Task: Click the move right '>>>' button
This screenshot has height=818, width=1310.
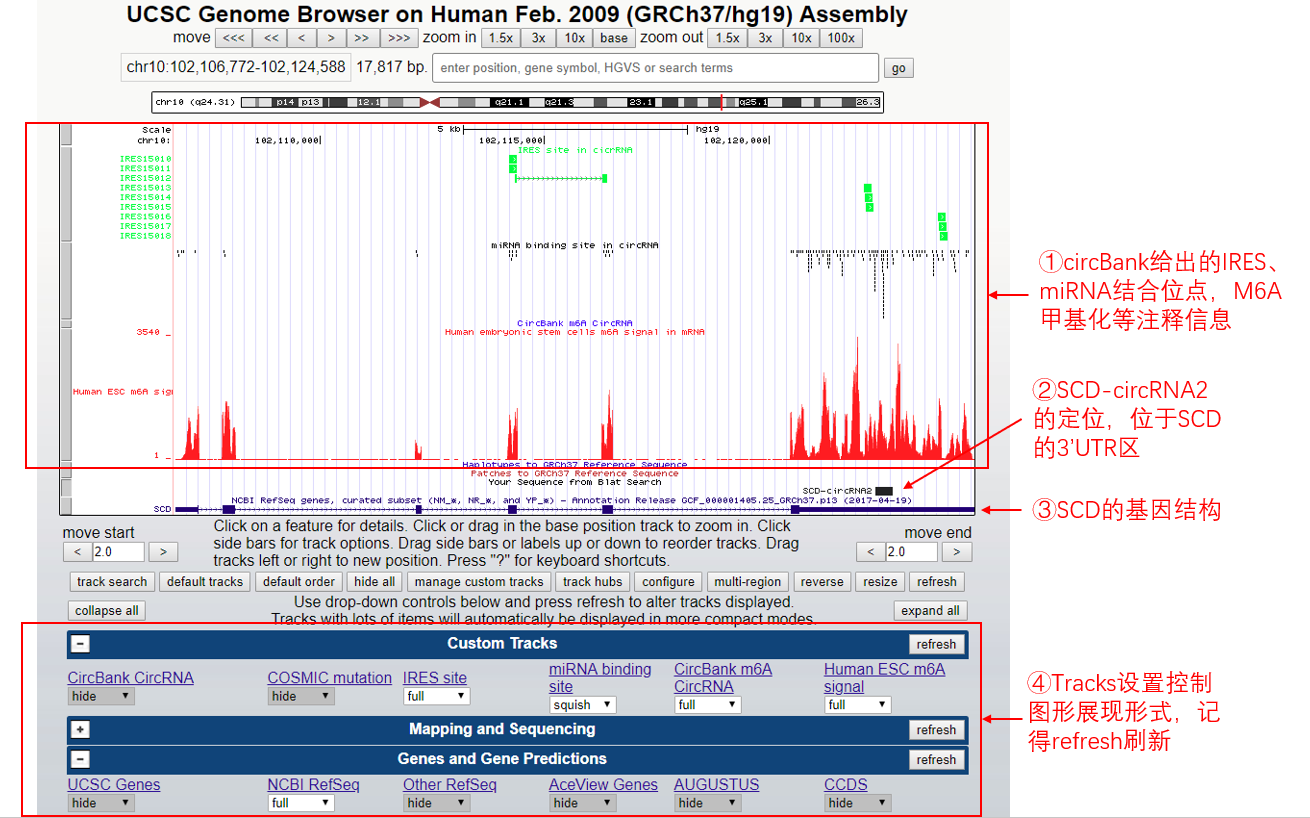Action: pos(398,38)
